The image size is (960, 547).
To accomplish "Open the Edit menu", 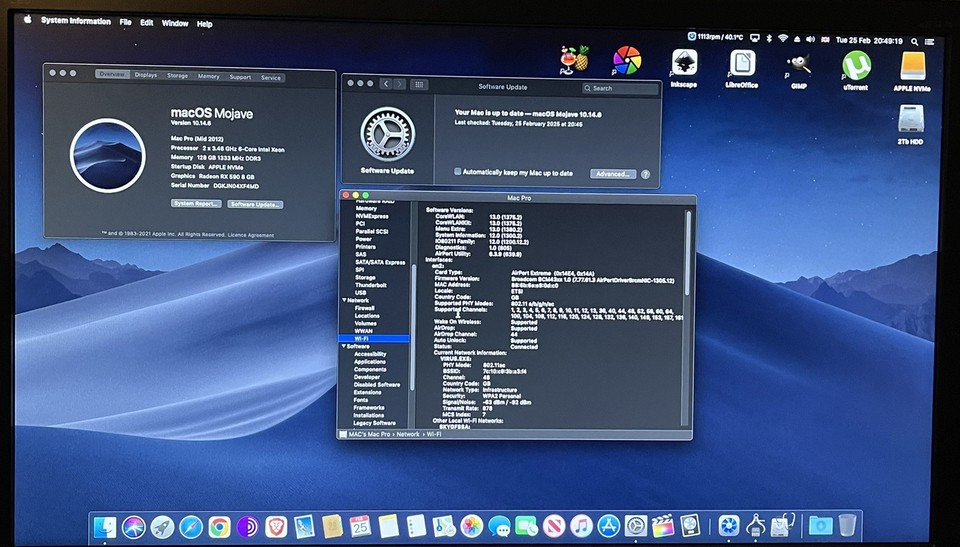I will point(146,23).
